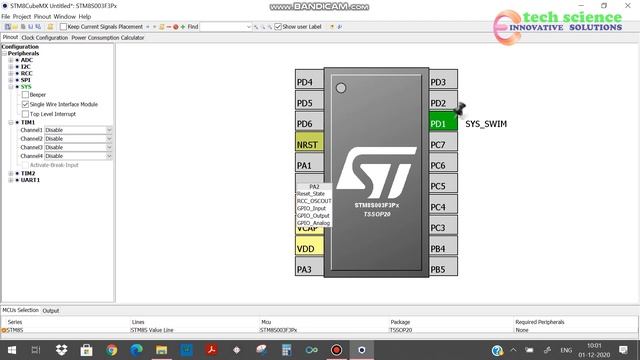Click the VDD pin on the chip
This screenshot has height=360, width=640.
pyautogui.click(x=309, y=246)
